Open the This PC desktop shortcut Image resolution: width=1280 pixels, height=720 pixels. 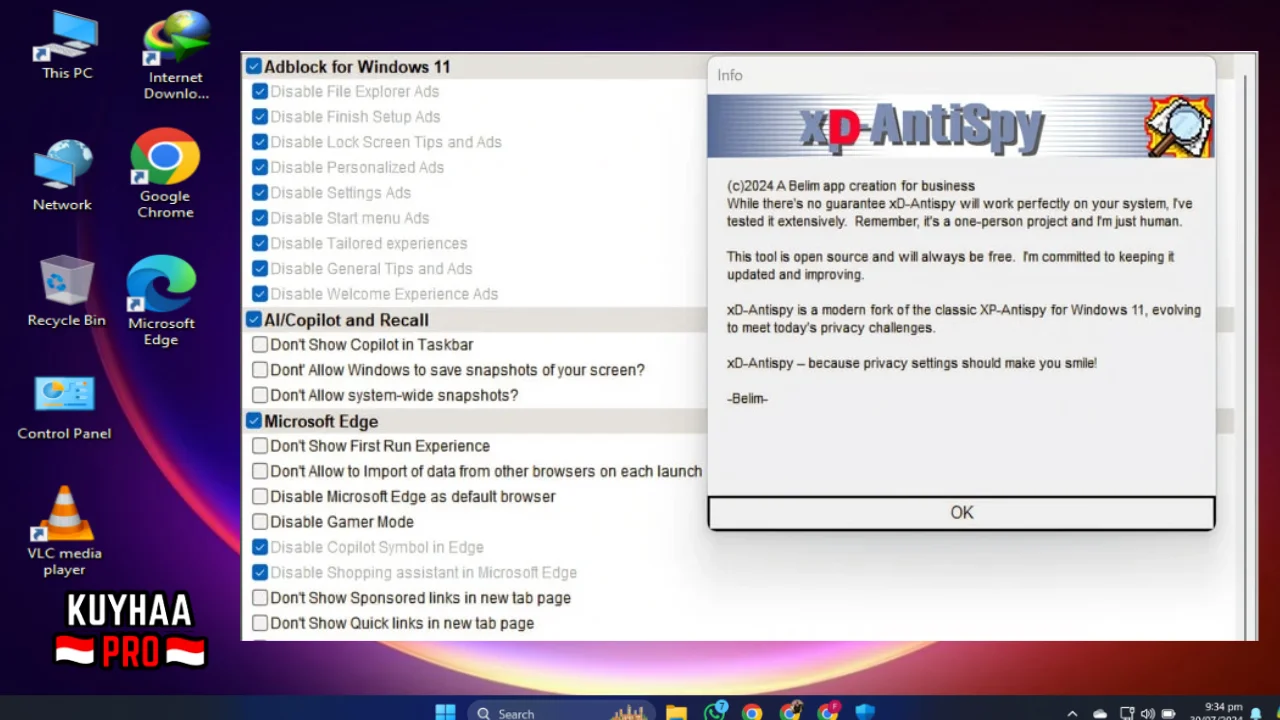pyautogui.click(x=67, y=46)
